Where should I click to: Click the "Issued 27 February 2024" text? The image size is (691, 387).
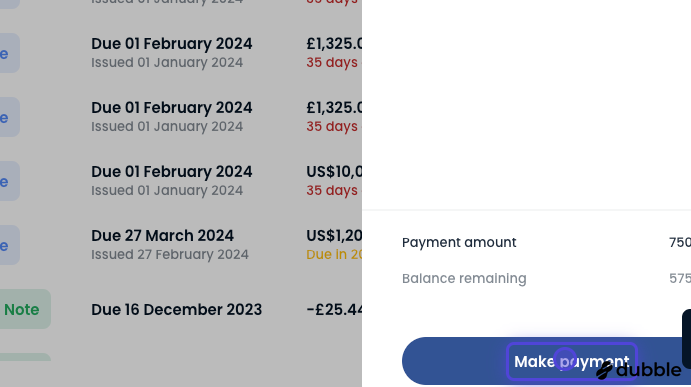coord(170,254)
